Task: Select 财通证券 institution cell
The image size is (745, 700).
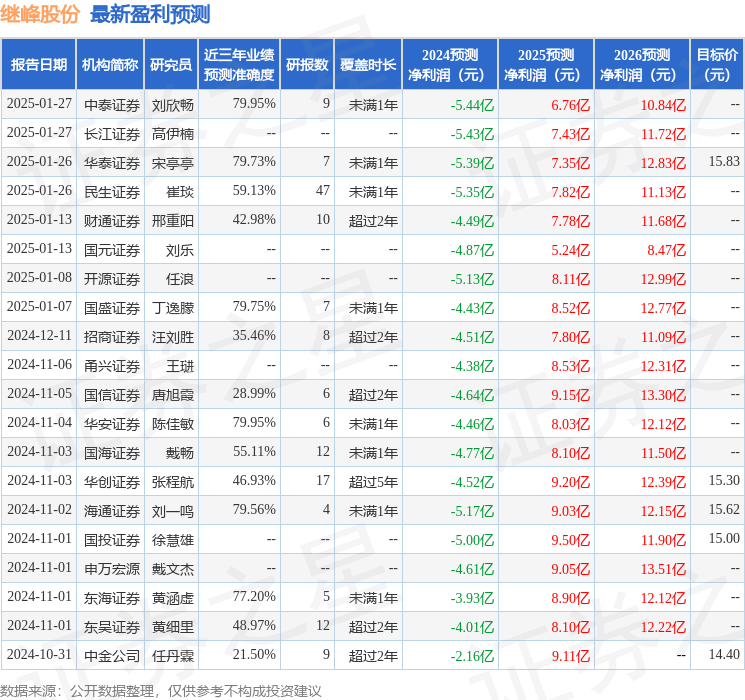Action: click(x=112, y=221)
